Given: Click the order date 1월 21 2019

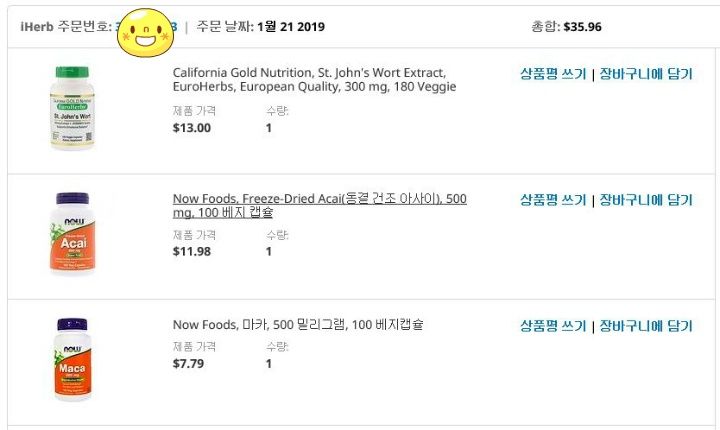Looking at the screenshot, I should (x=291, y=27).
